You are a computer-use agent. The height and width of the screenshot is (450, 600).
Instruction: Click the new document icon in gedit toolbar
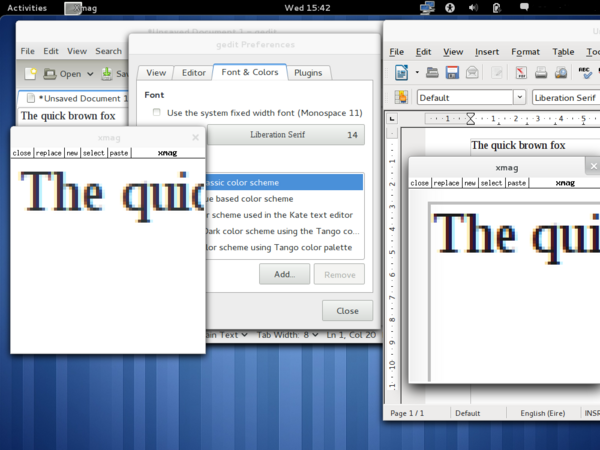[x=31, y=73]
